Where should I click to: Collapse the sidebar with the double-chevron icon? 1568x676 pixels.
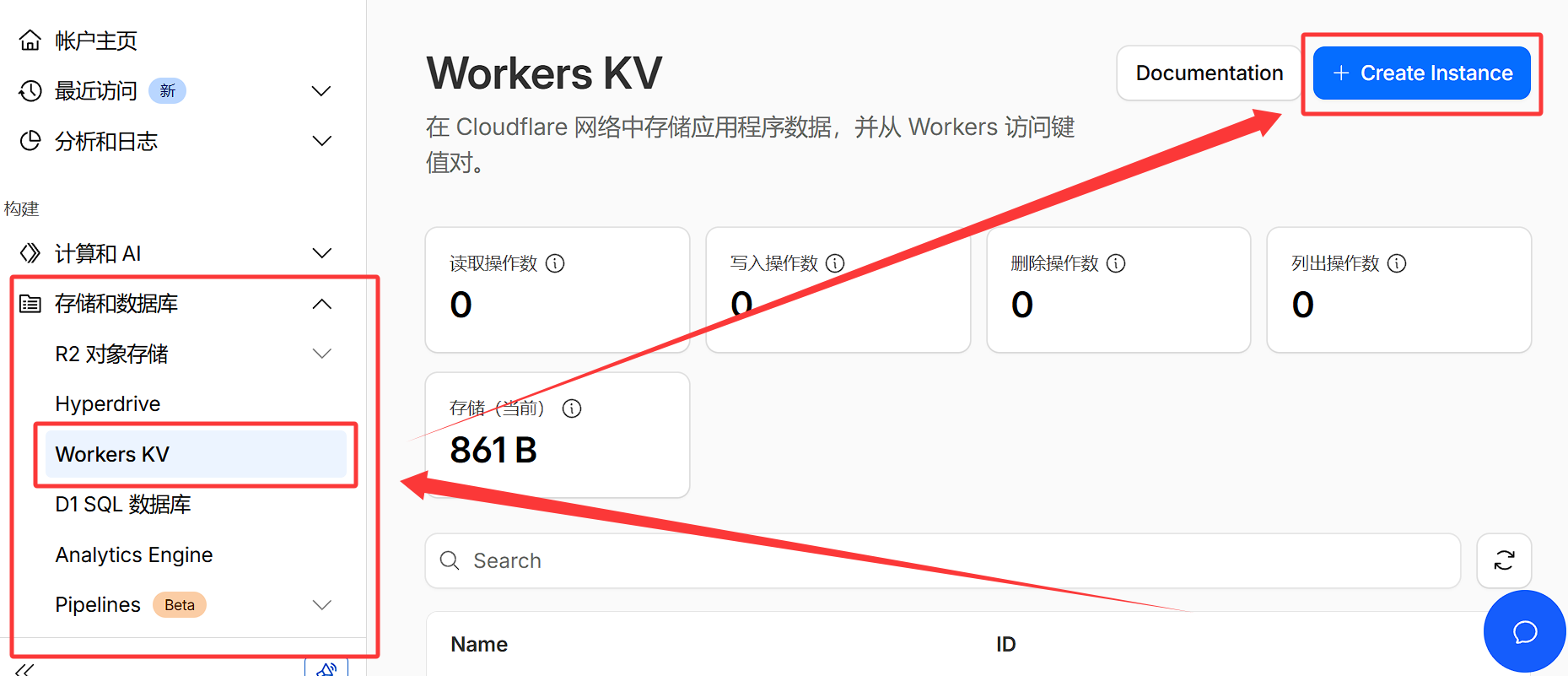coord(24,669)
